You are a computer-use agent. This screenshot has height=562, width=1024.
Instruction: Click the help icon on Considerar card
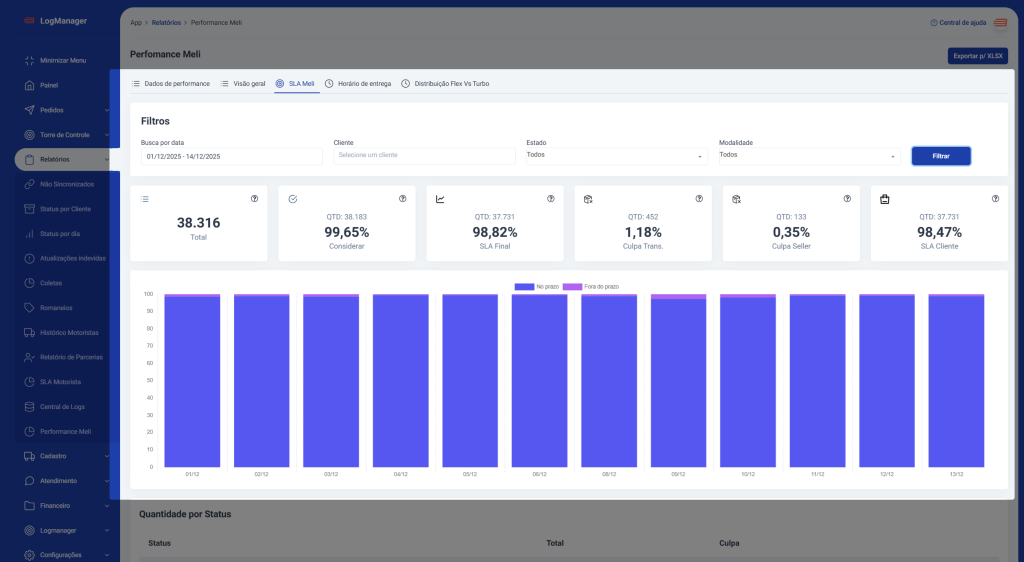tap(403, 199)
